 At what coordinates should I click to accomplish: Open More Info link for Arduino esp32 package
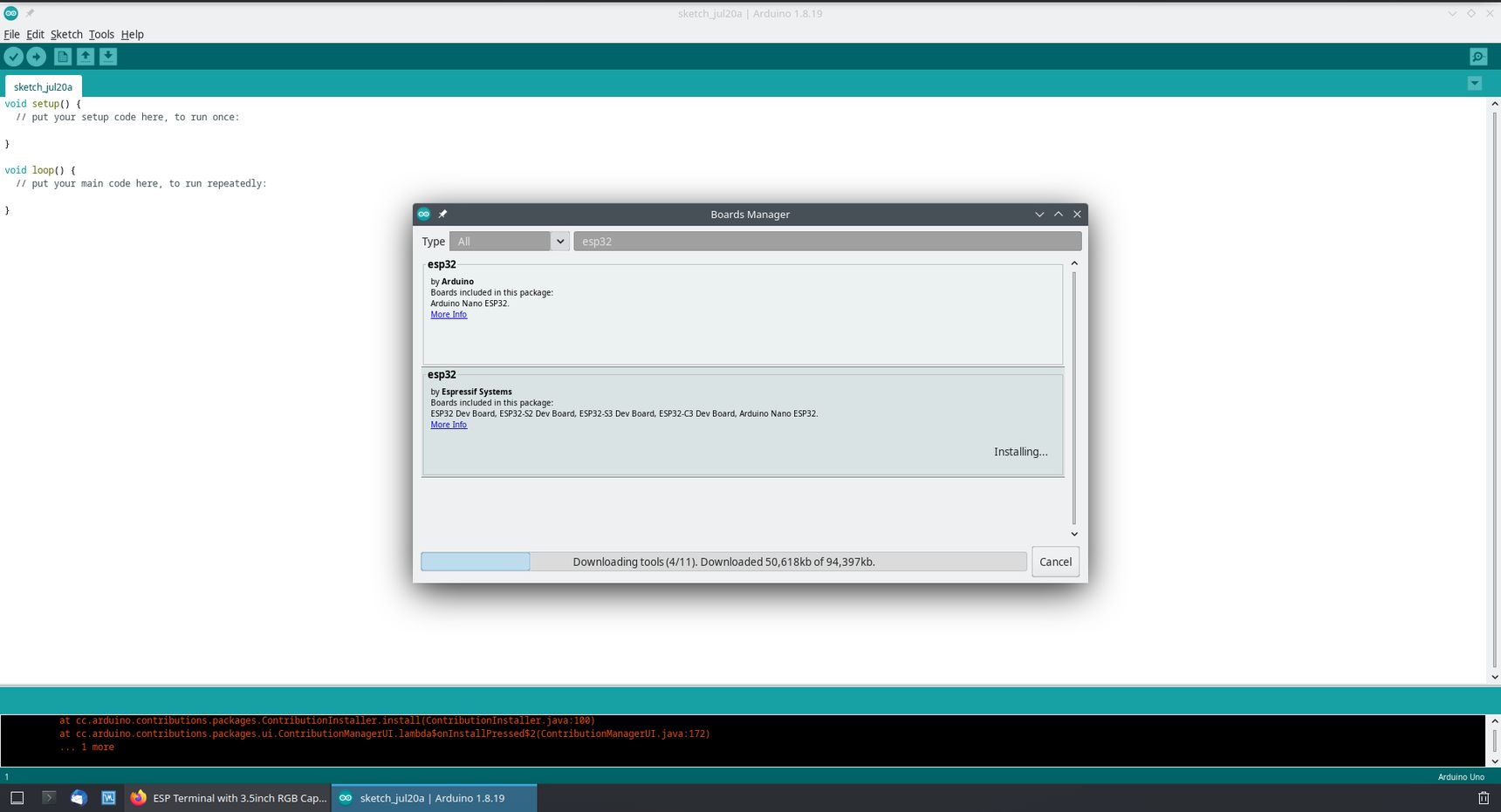coord(449,315)
